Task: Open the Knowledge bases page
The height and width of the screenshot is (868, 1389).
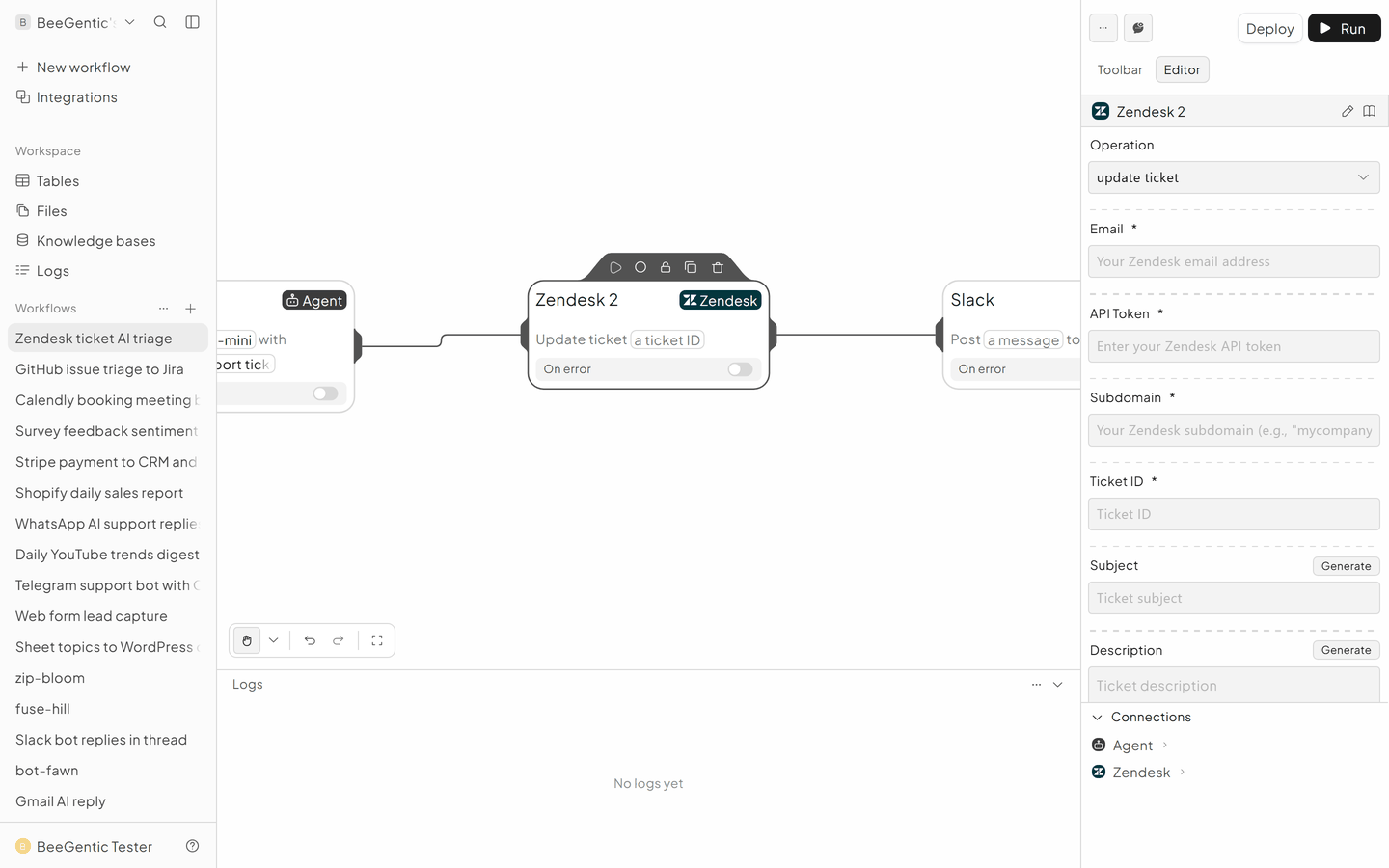Action: coord(108,241)
